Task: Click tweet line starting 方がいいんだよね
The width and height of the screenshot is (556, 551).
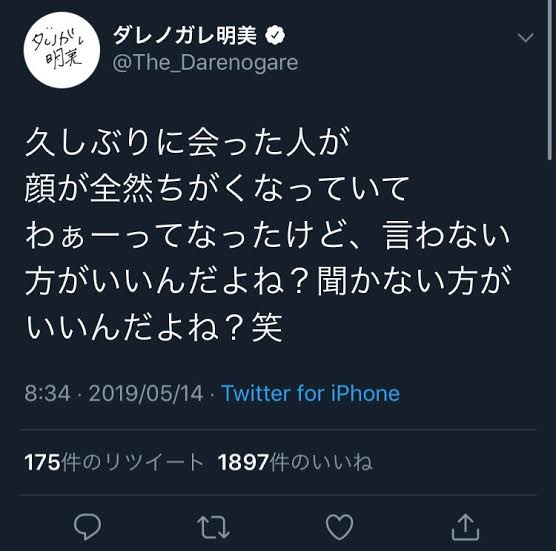Action: [268, 281]
